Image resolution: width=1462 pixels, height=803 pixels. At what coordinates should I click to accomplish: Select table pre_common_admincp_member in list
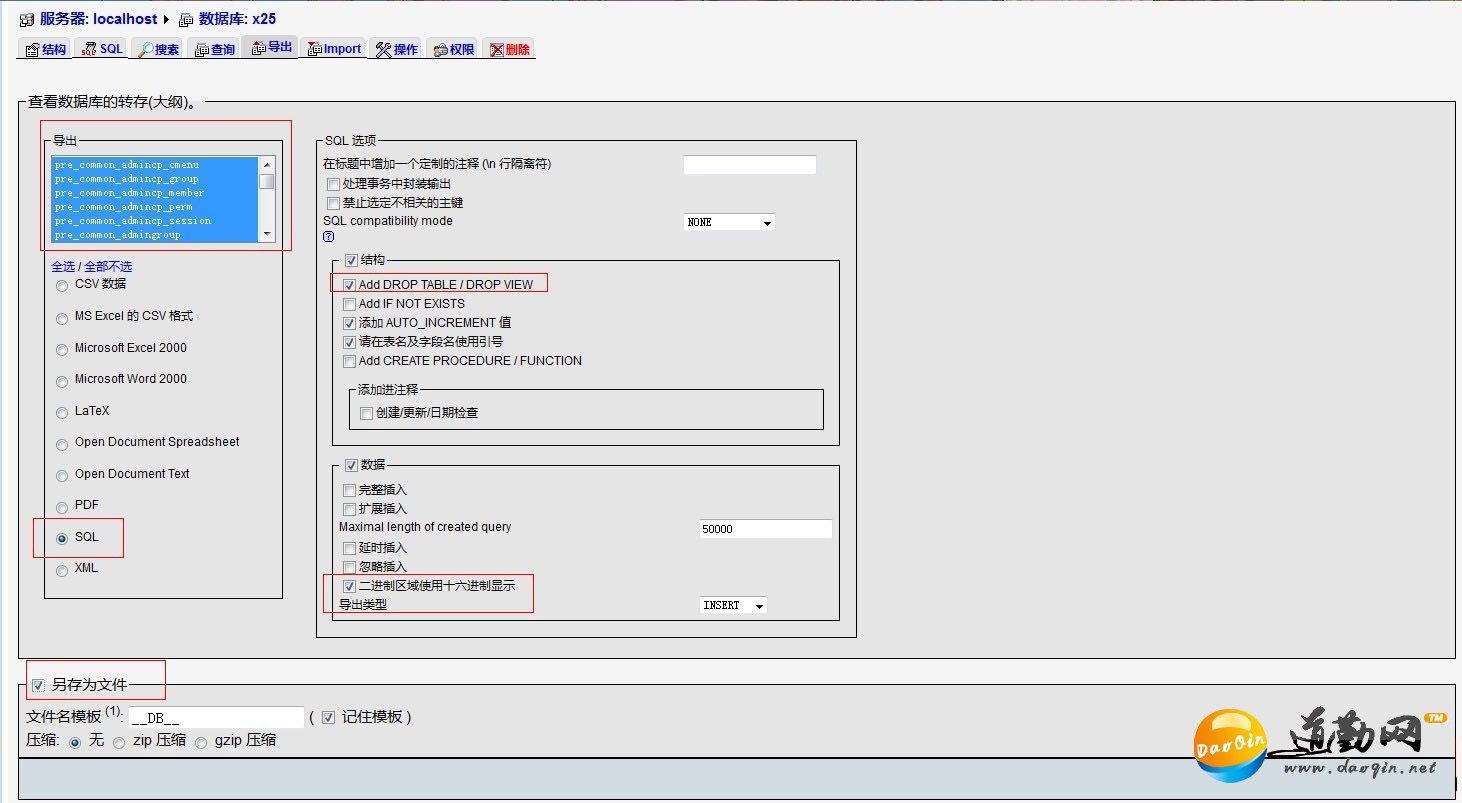click(155, 192)
